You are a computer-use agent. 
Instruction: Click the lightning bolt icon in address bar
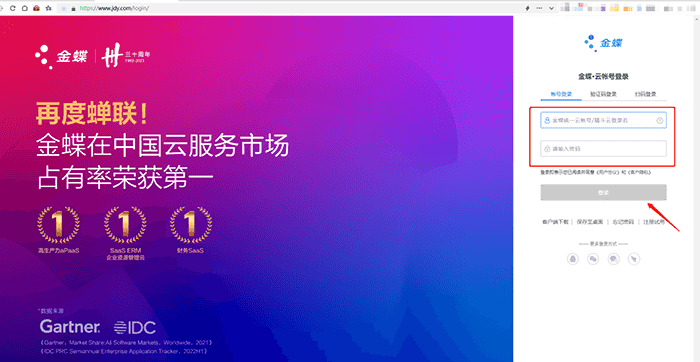point(527,8)
